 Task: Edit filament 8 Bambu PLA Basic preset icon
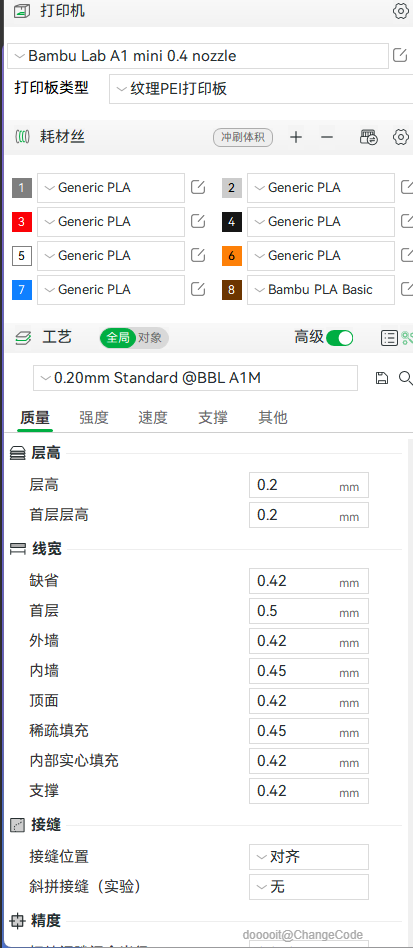click(407, 289)
